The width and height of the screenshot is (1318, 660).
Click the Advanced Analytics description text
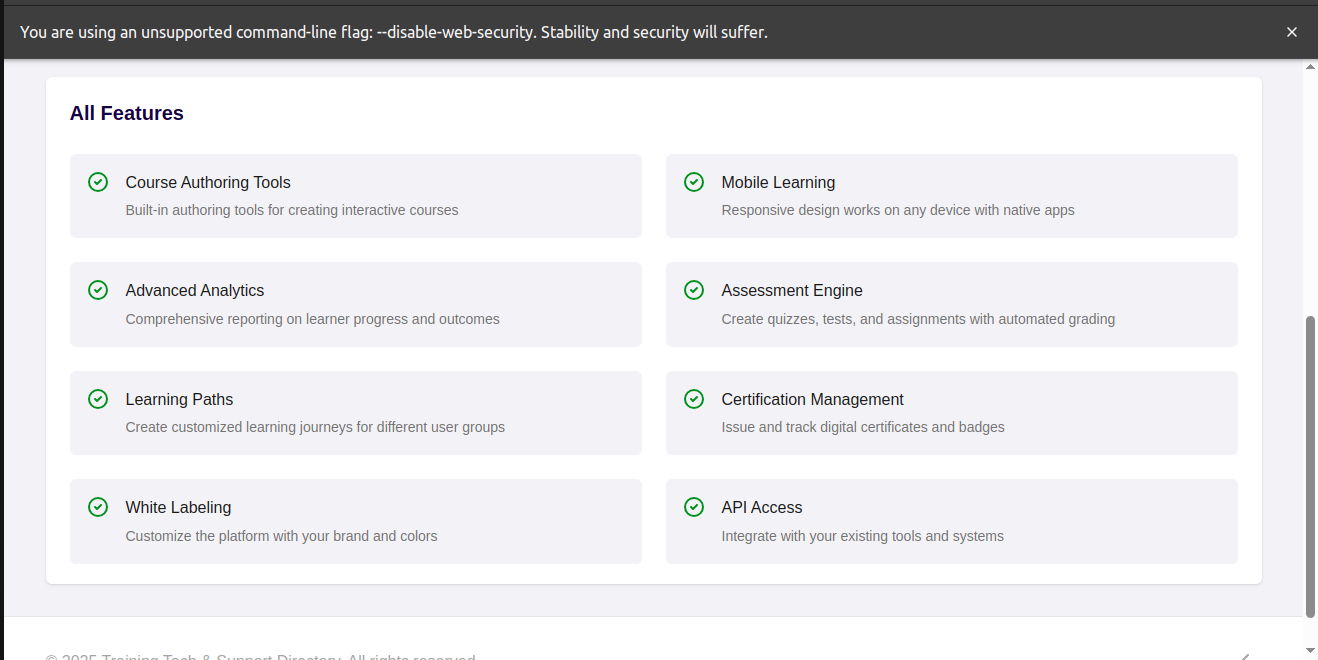pos(312,319)
